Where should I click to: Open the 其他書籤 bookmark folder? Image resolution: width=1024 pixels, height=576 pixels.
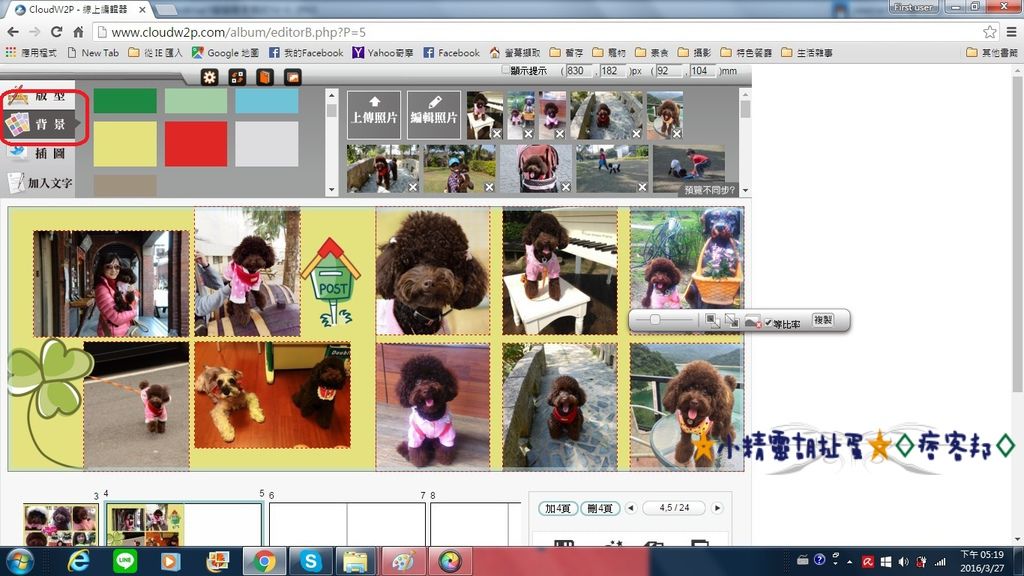click(991, 53)
